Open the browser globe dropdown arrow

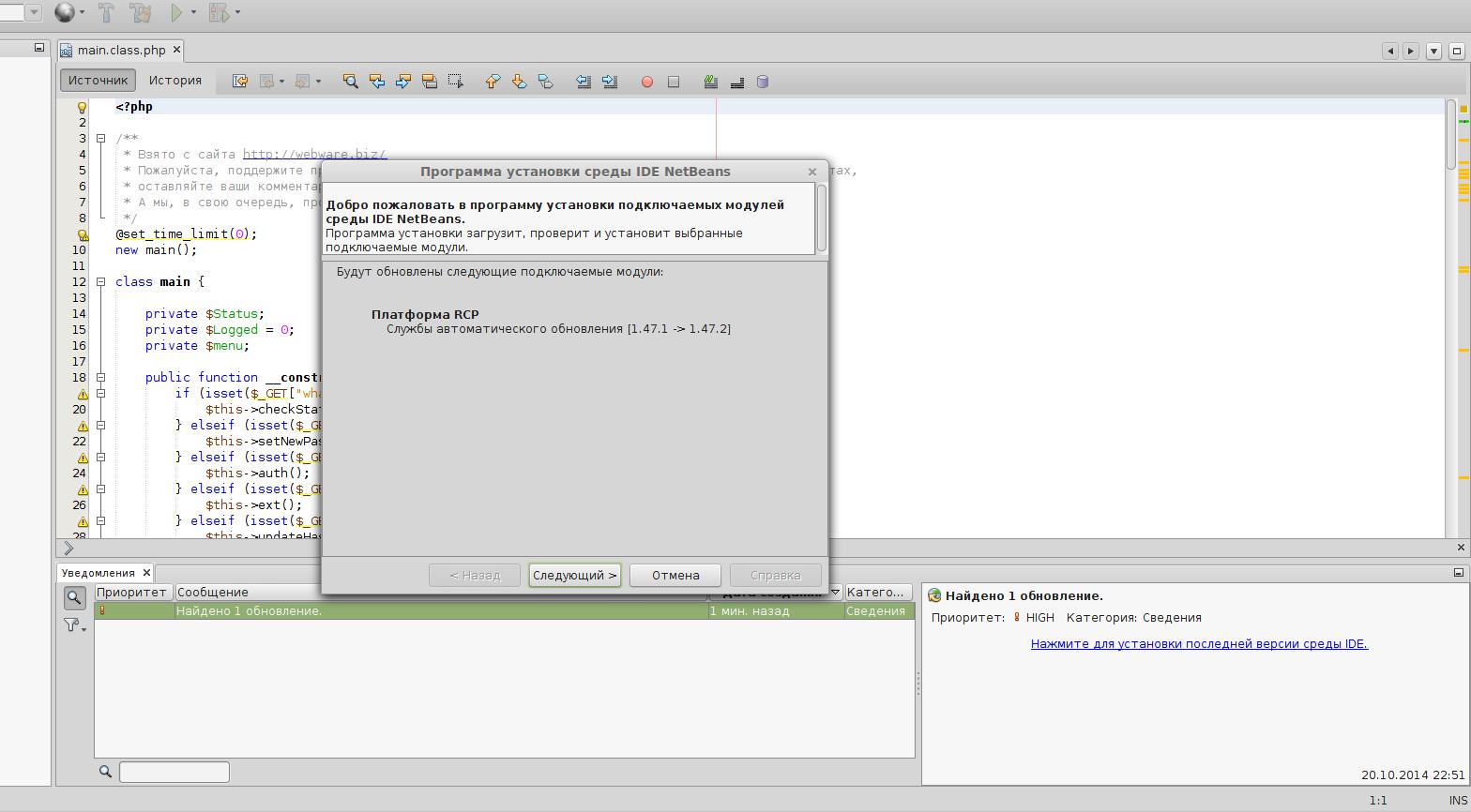[x=83, y=12]
